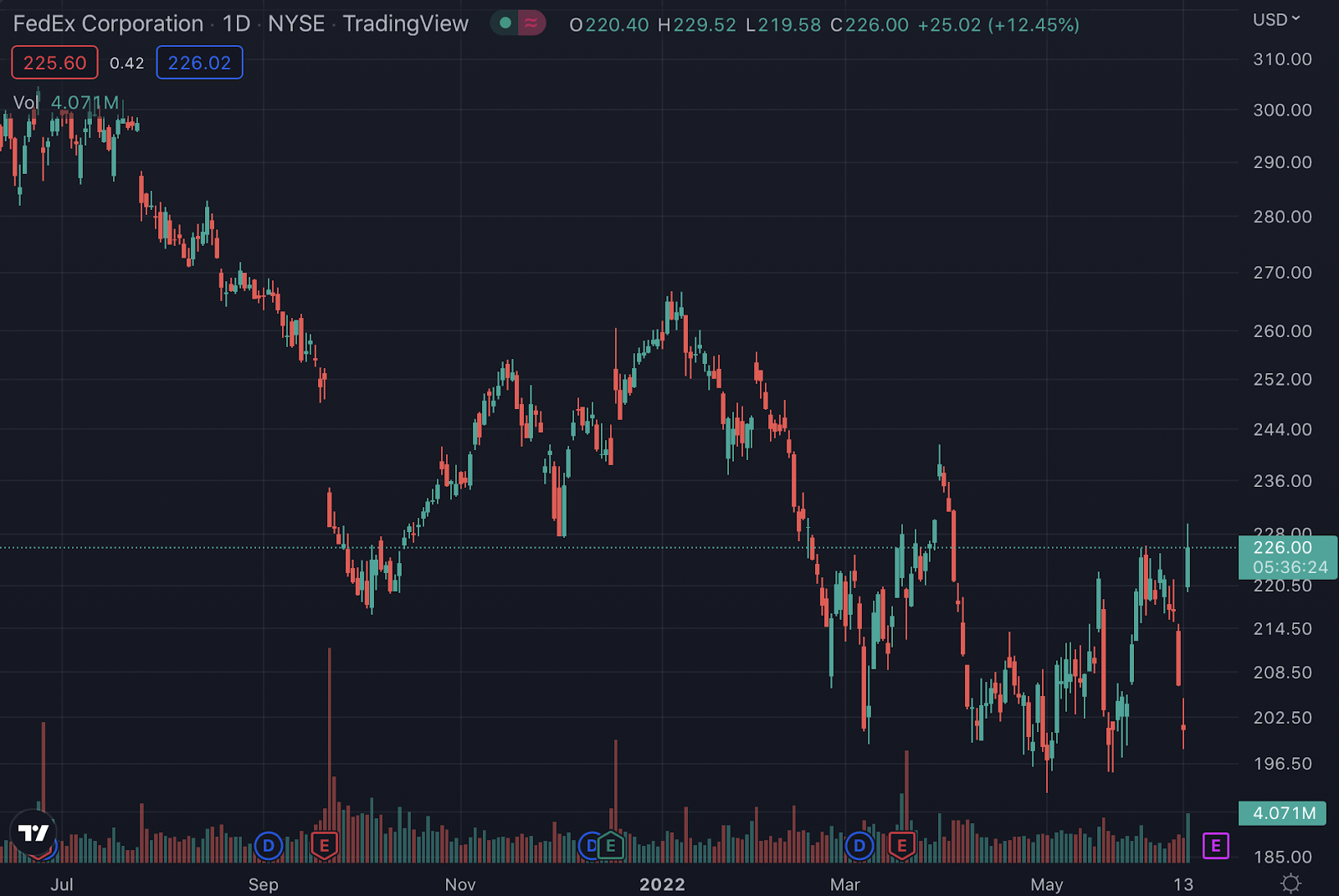Screen dimensions: 1339x896
Task: Click the red wave data icon
Action: [531, 23]
